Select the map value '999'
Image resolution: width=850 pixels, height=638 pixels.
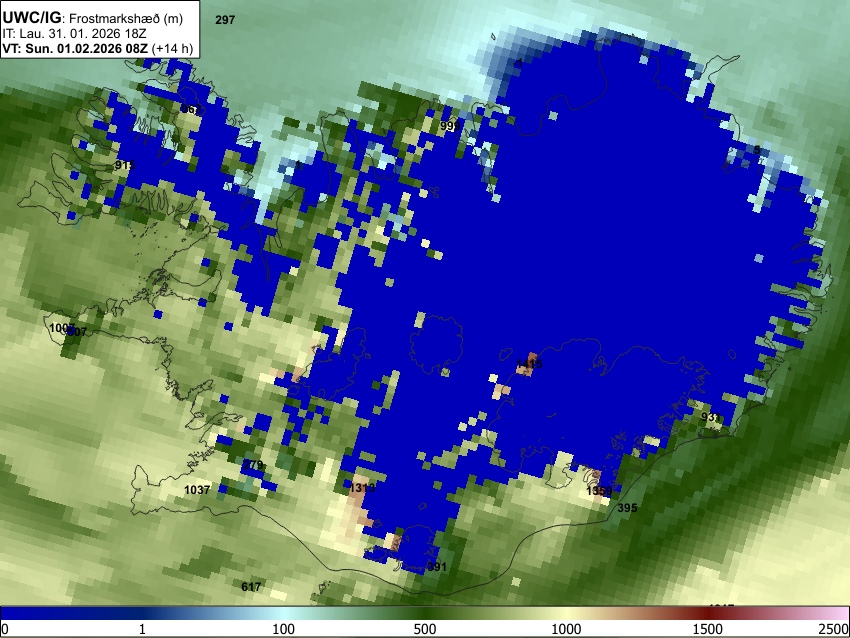[450, 126]
